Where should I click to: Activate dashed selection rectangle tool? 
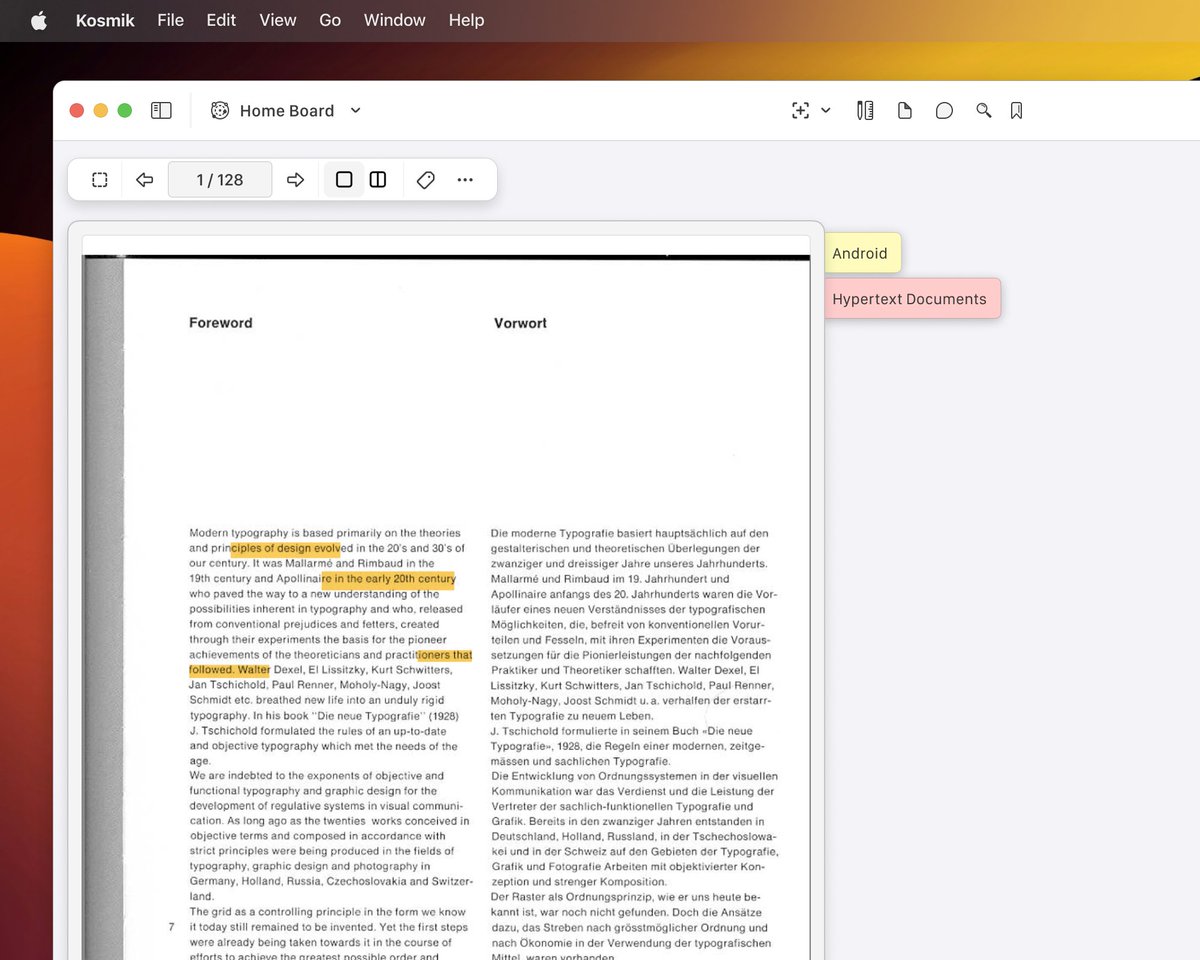click(x=100, y=180)
